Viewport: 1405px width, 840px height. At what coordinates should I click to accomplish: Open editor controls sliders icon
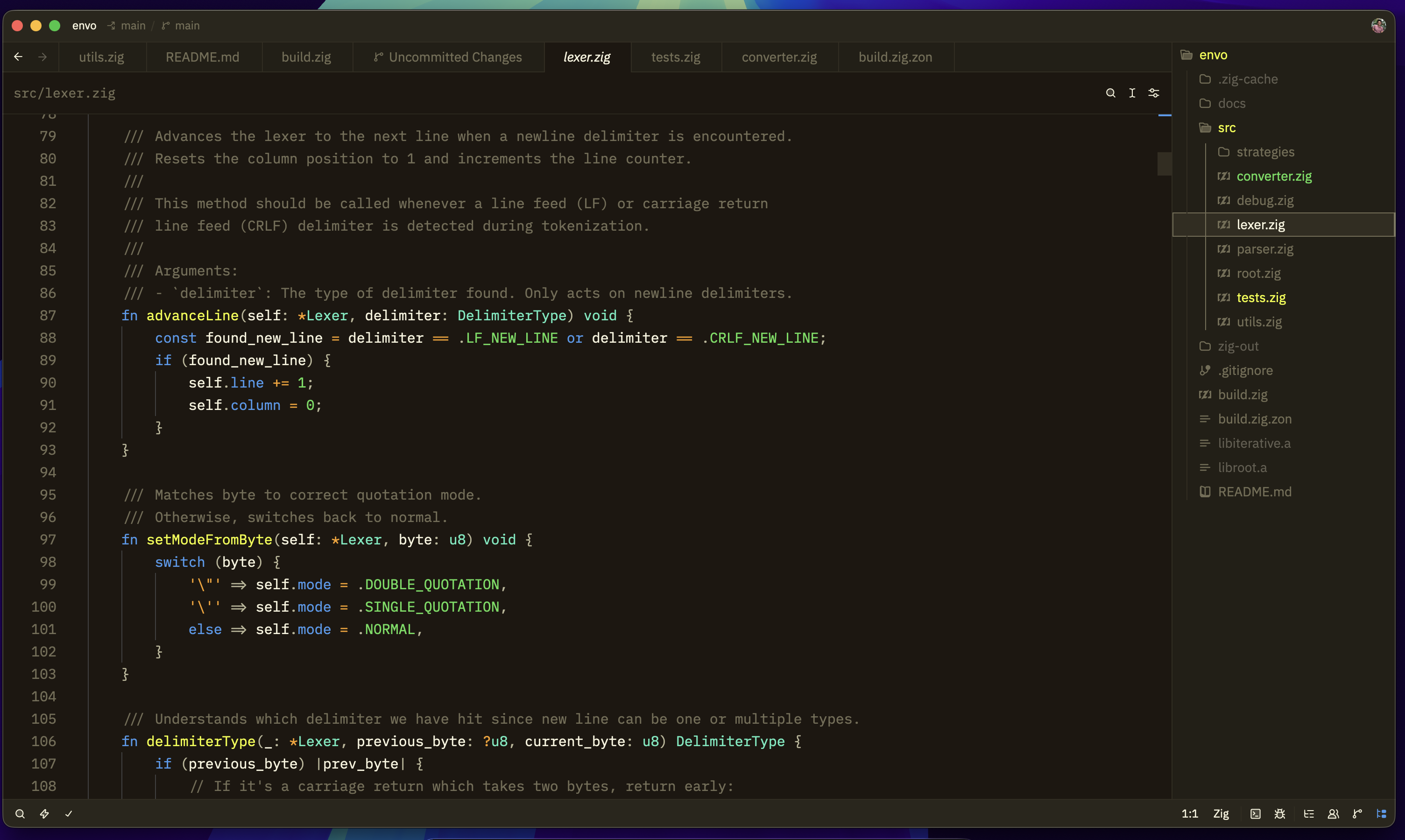click(1154, 93)
